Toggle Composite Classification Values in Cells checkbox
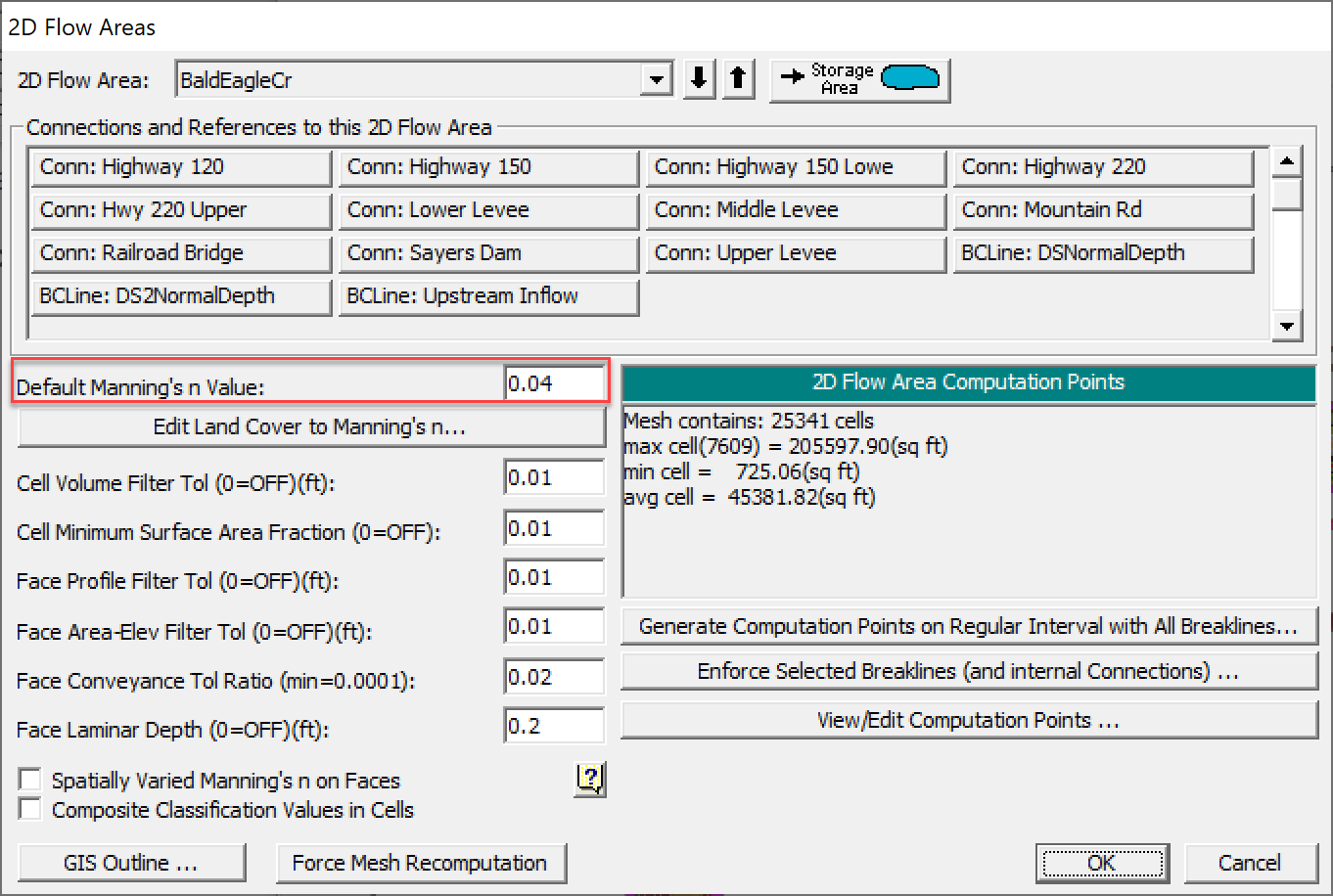 [30, 810]
